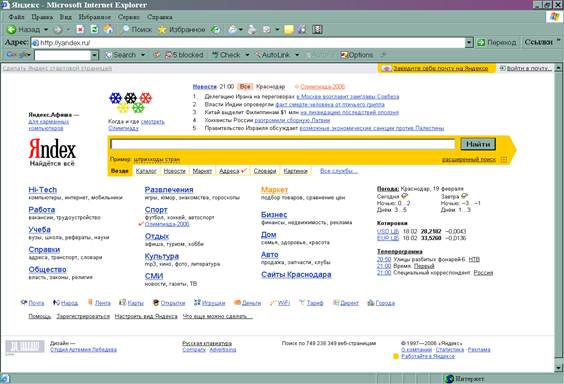Screen dimensions: 564x384
Task: Expand the Google toolbar search box dropdown
Action: tap(95, 55)
